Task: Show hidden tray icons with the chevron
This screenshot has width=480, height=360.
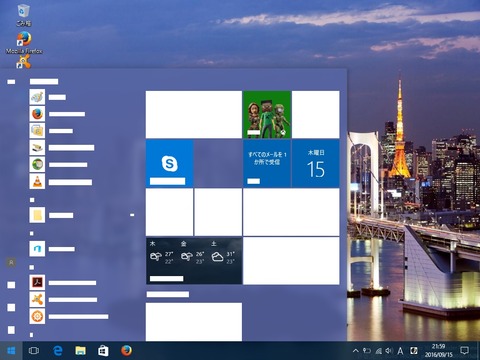Action: tap(356, 351)
